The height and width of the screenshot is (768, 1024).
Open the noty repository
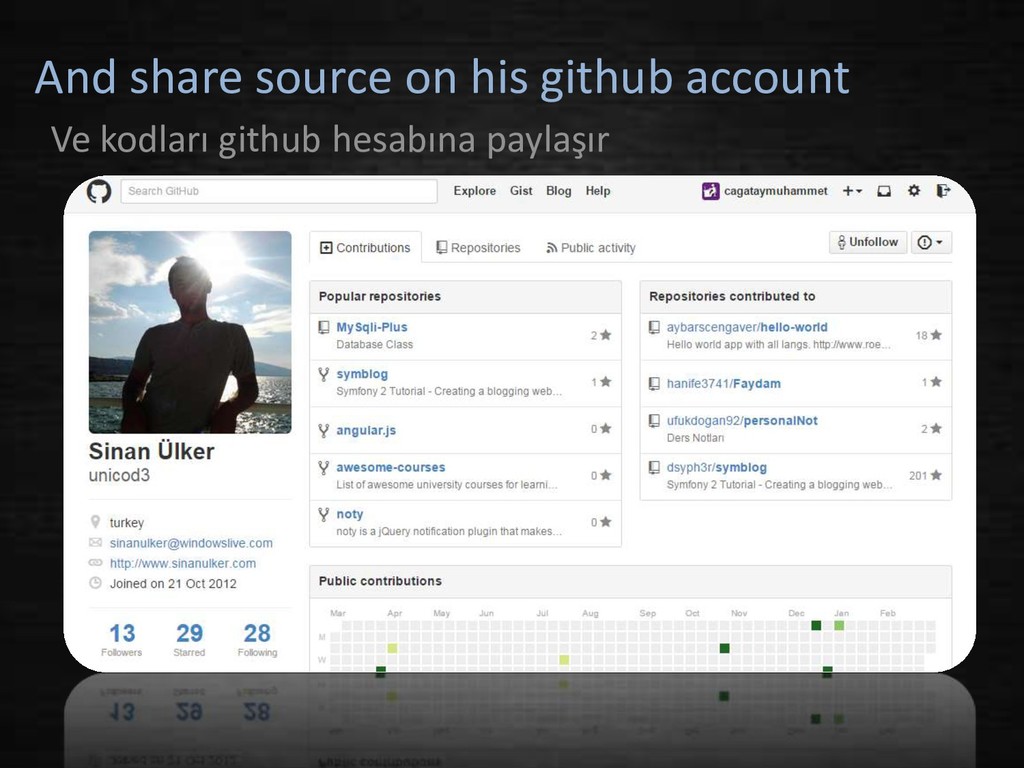(349, 515)
